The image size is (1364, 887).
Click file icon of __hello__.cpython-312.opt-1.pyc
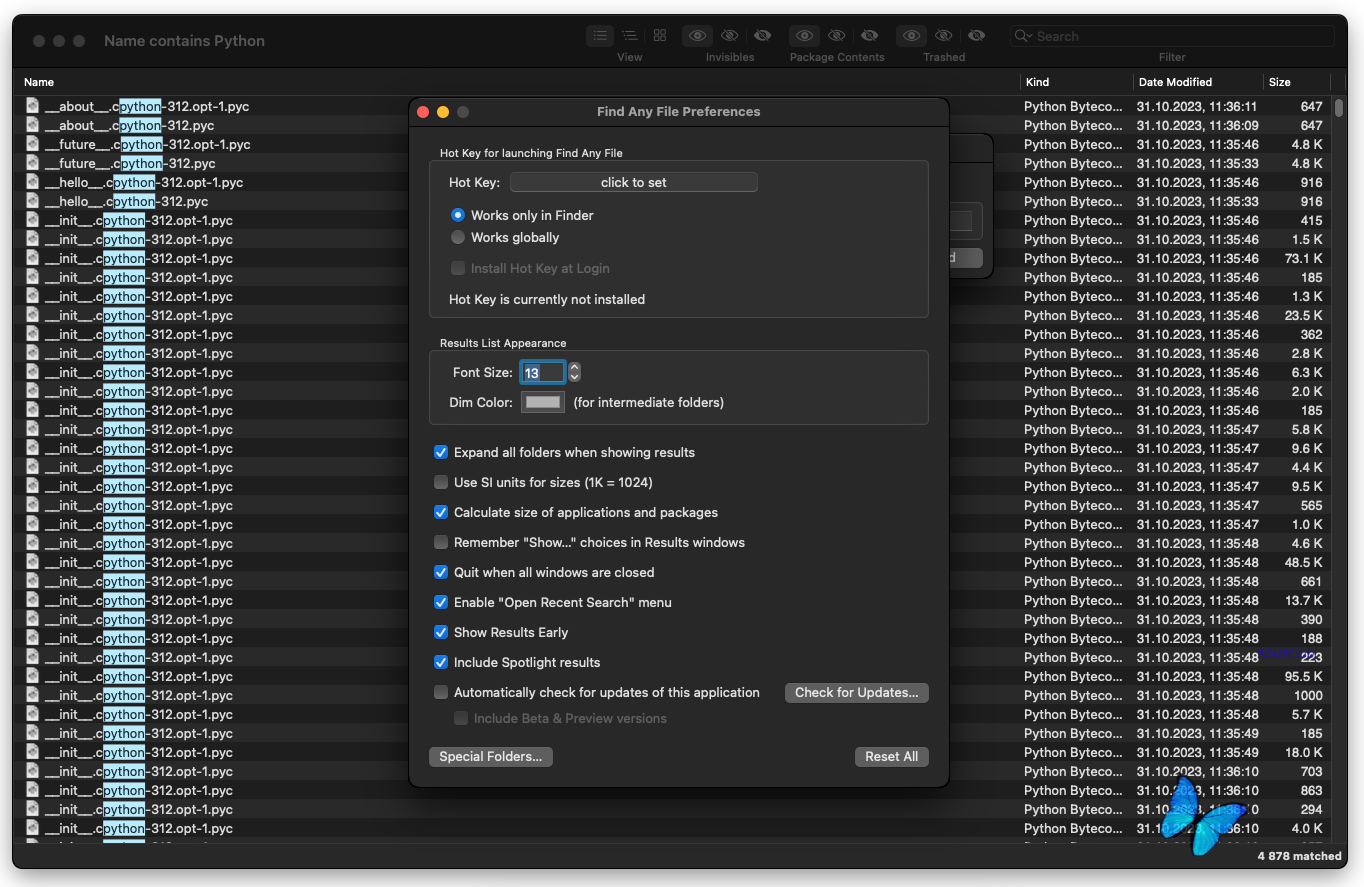(x=33, y=182)
